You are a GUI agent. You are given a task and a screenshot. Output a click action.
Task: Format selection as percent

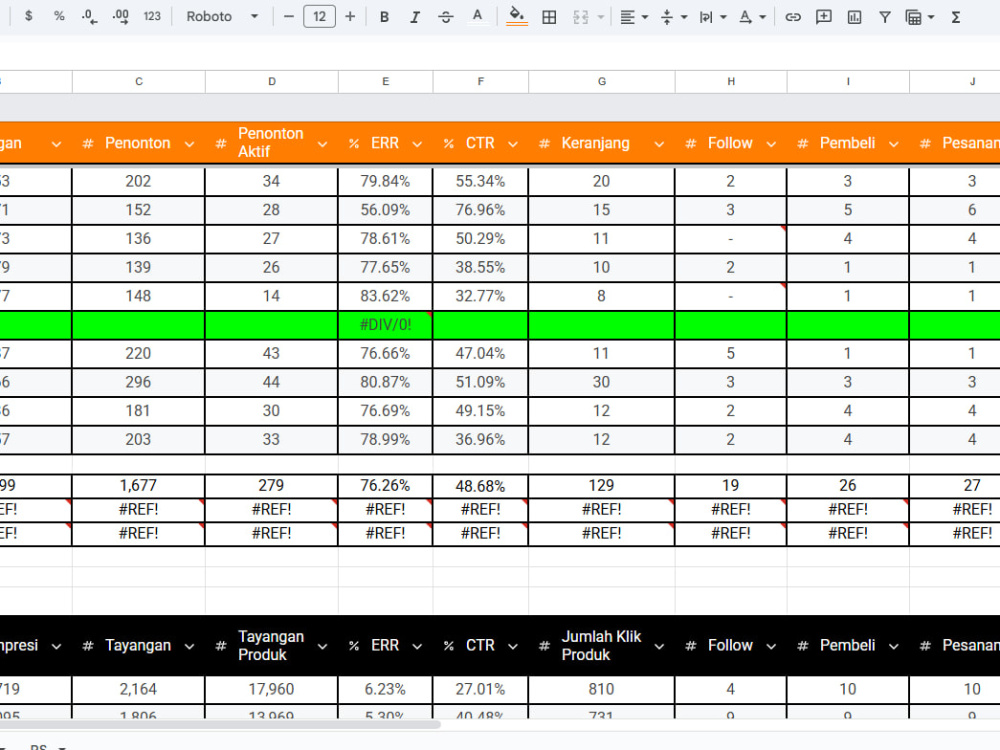point(59,17)
